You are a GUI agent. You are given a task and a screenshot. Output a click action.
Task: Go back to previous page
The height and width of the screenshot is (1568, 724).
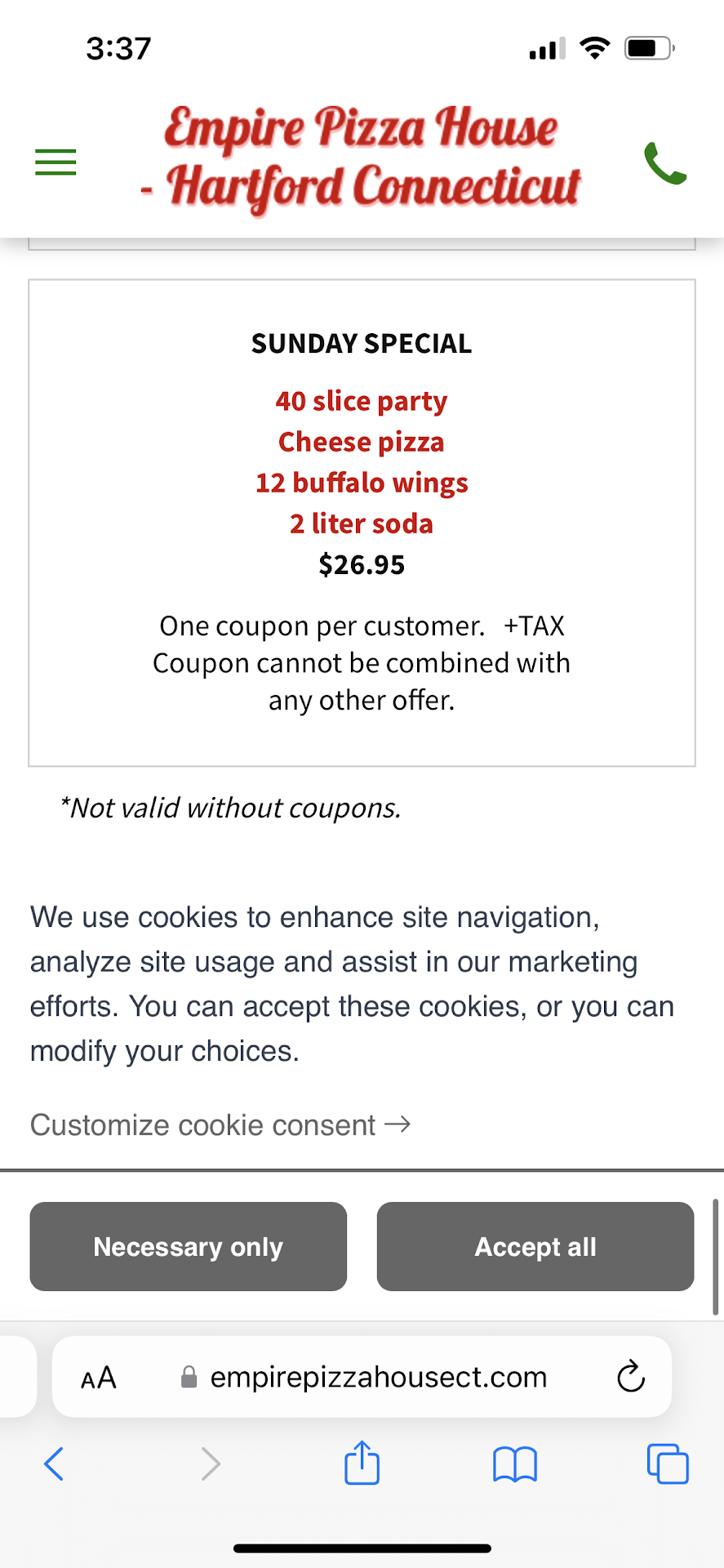coord(54,1463)
